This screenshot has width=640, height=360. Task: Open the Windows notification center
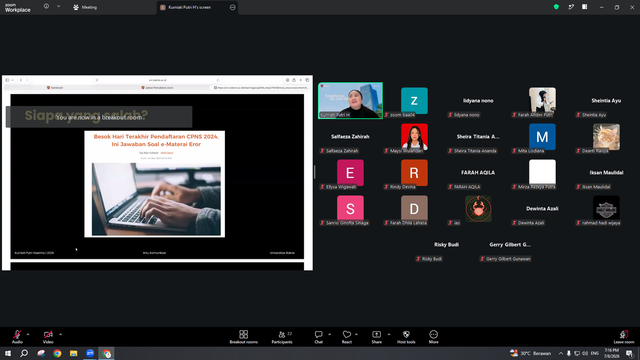click(629, 353)
